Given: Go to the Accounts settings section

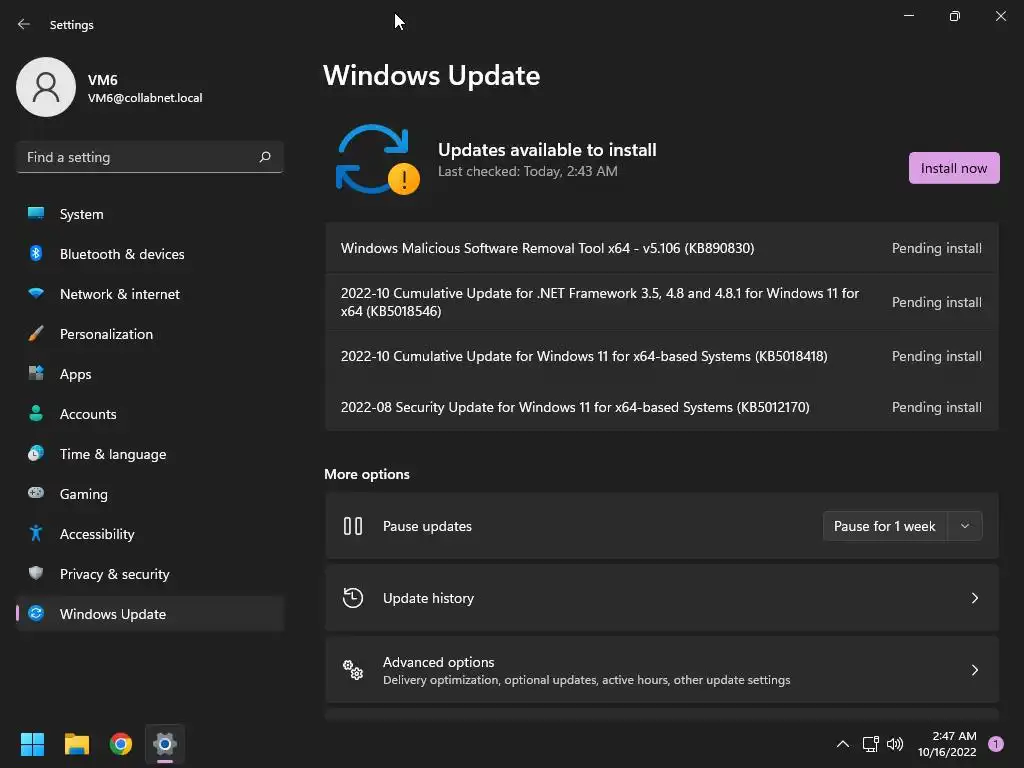Looking at the screenshot, I should pos(88,414).
